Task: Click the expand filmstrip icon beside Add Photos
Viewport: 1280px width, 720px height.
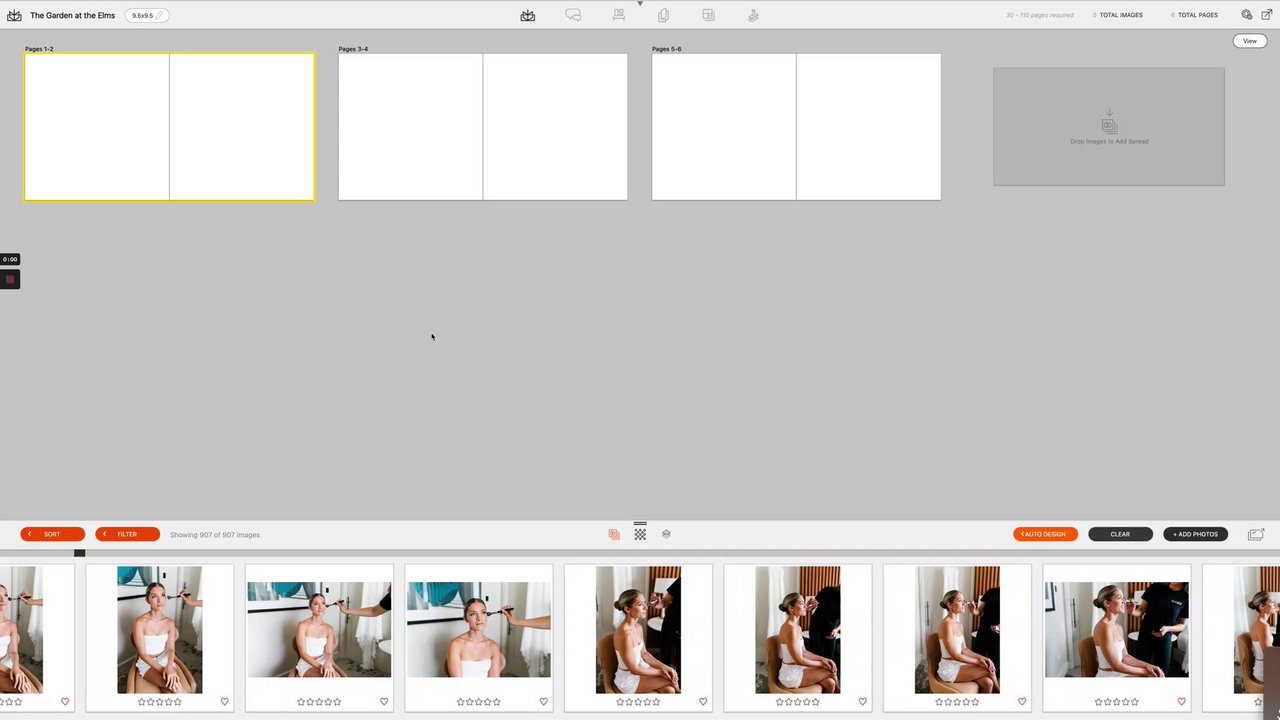Action: click(x=1256, y=534)
